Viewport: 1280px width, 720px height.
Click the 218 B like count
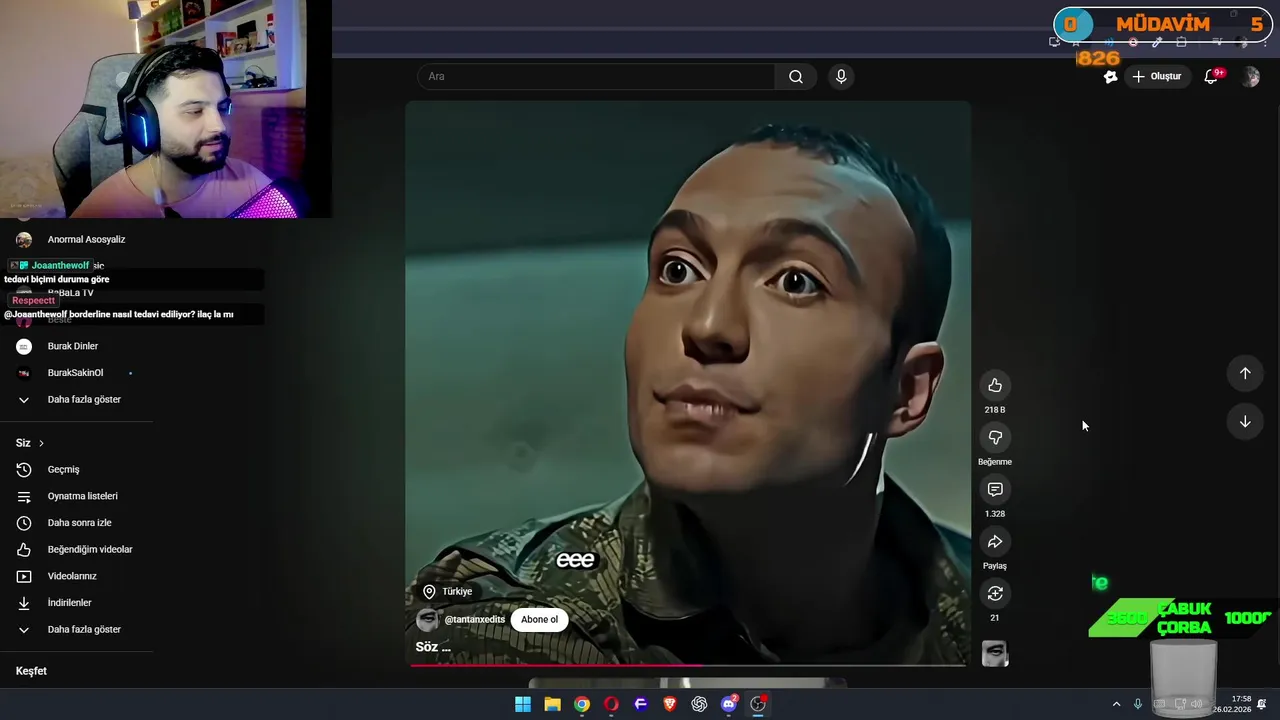(x=995, y=410)
